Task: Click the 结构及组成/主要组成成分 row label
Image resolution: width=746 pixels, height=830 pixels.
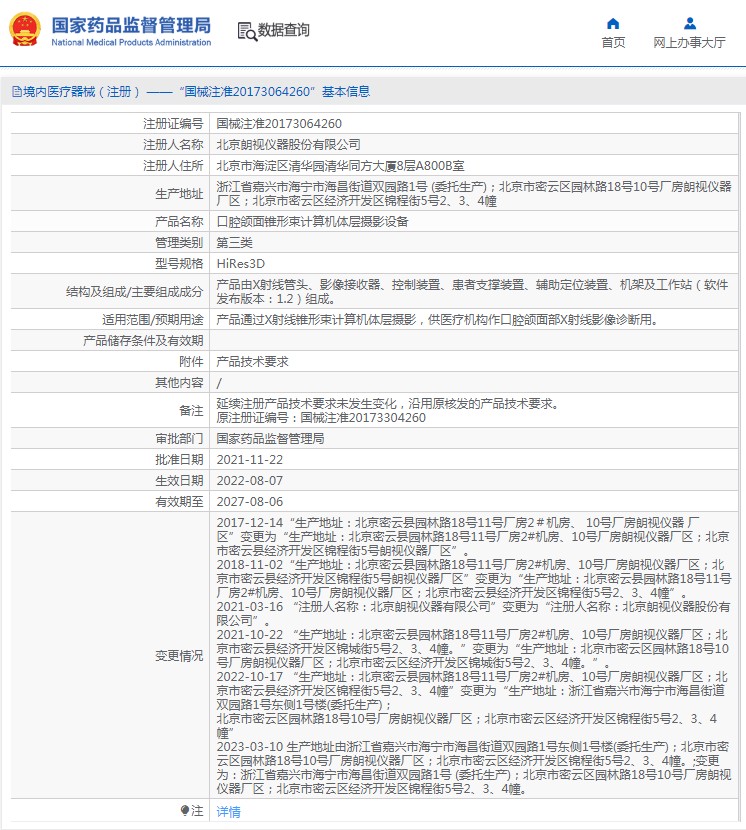Action: click(134, 292)
